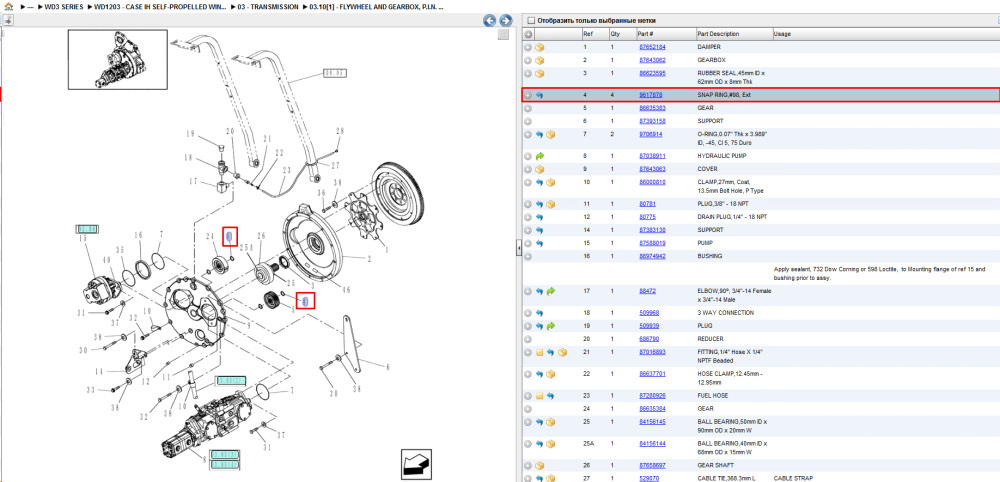Click the box icon in the O-RING row
This screenshot has height=482, width=1000.
(x=550, y=135)
